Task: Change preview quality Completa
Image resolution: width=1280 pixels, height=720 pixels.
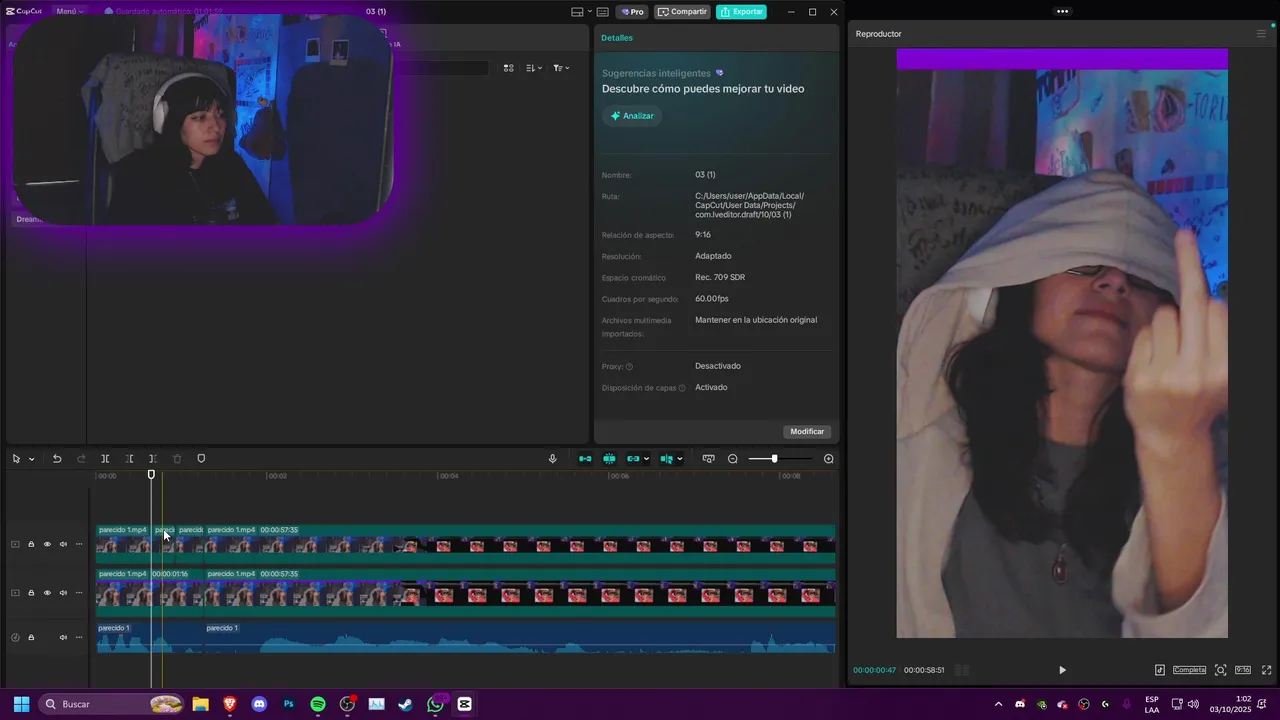Action: [x=1190, y=670]
